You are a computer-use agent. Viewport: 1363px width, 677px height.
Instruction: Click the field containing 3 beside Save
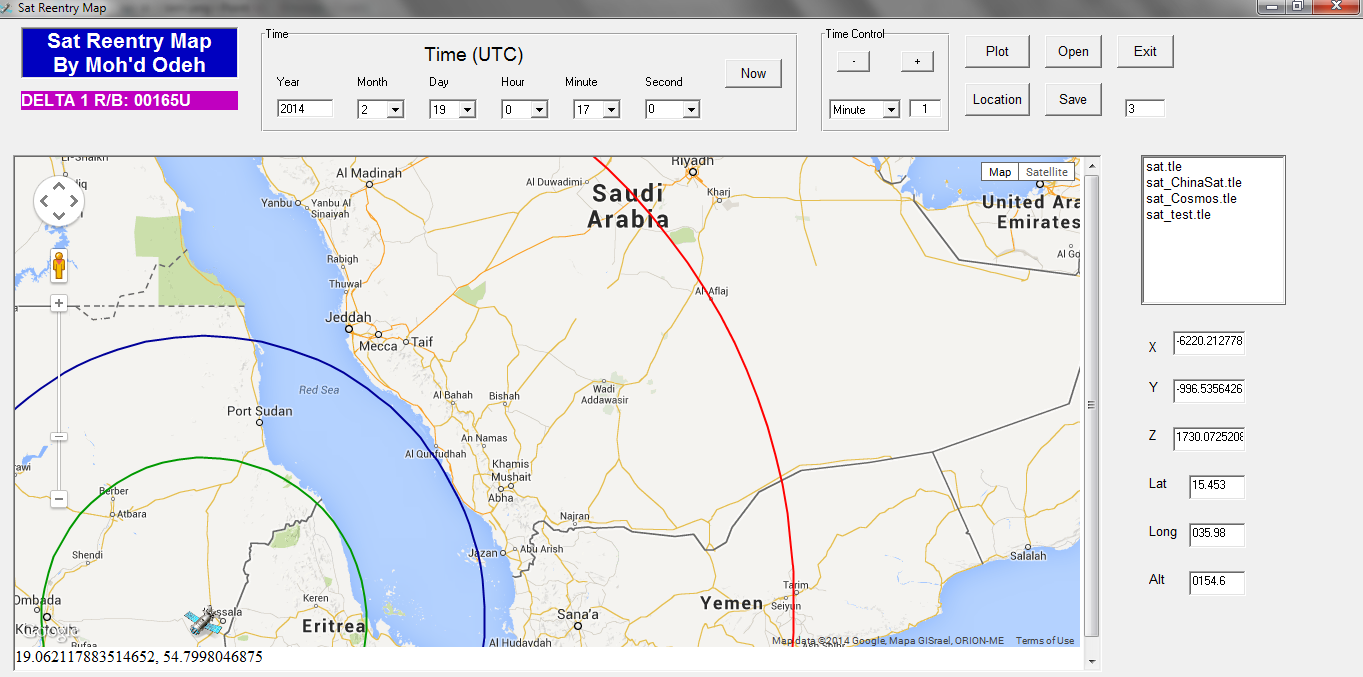(x=1145, y=109)
